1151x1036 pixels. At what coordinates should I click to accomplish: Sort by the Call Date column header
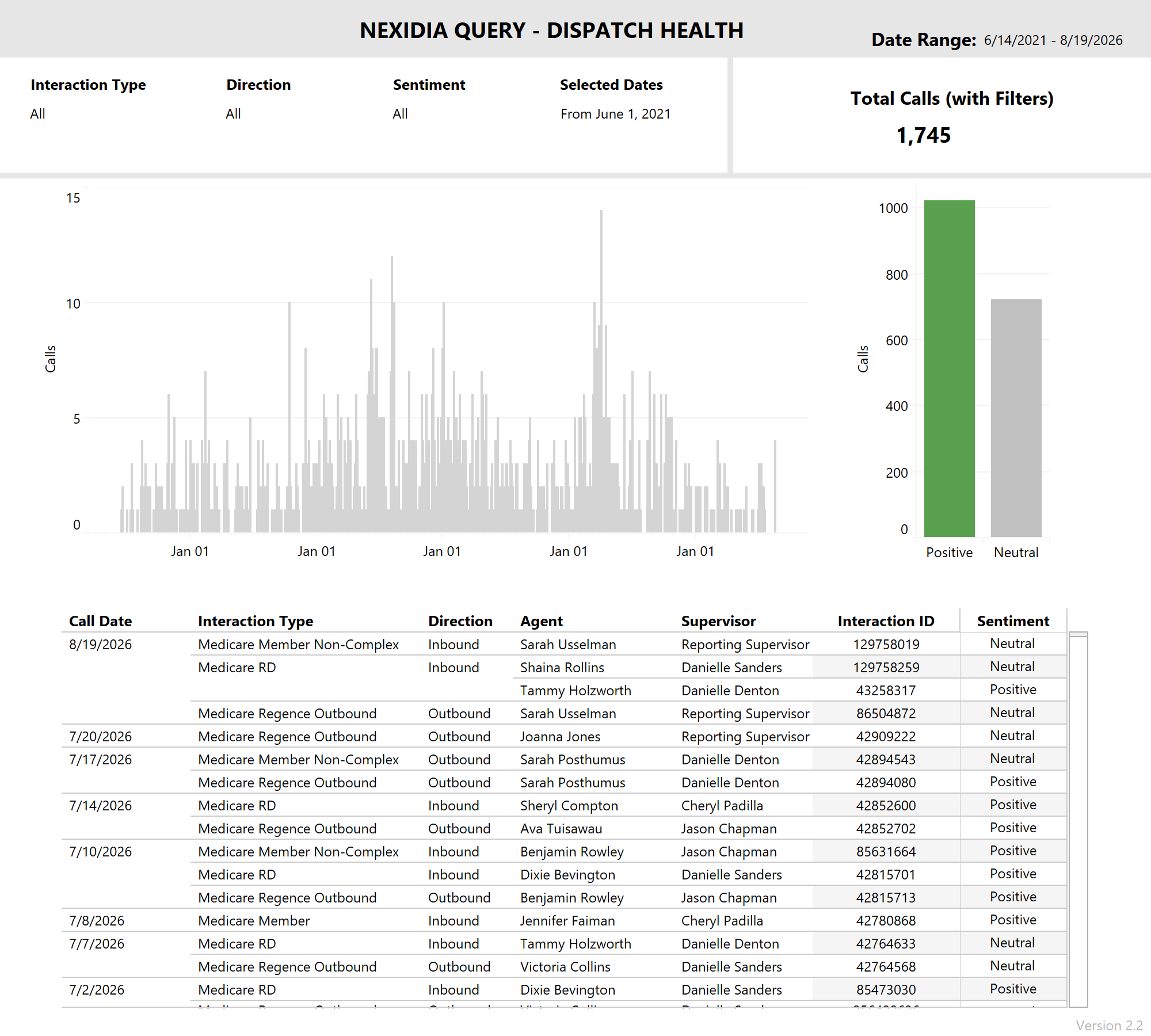pyautogui.click(x=100, y=621)
